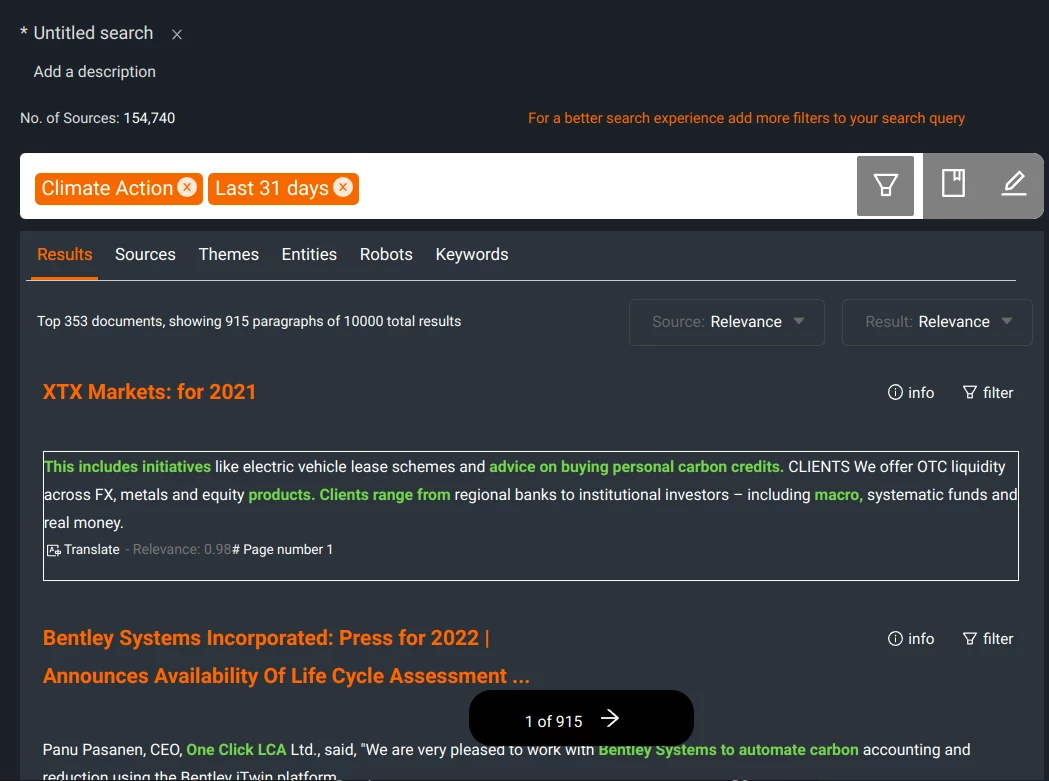1049x781 pixels.
Task: Click the pencil edit search icon
Action: point(1014,184)
